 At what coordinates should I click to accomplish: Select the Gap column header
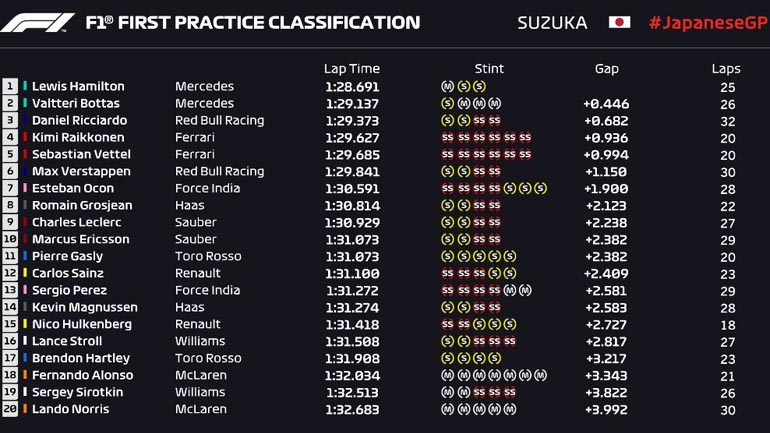coord(606,69)
